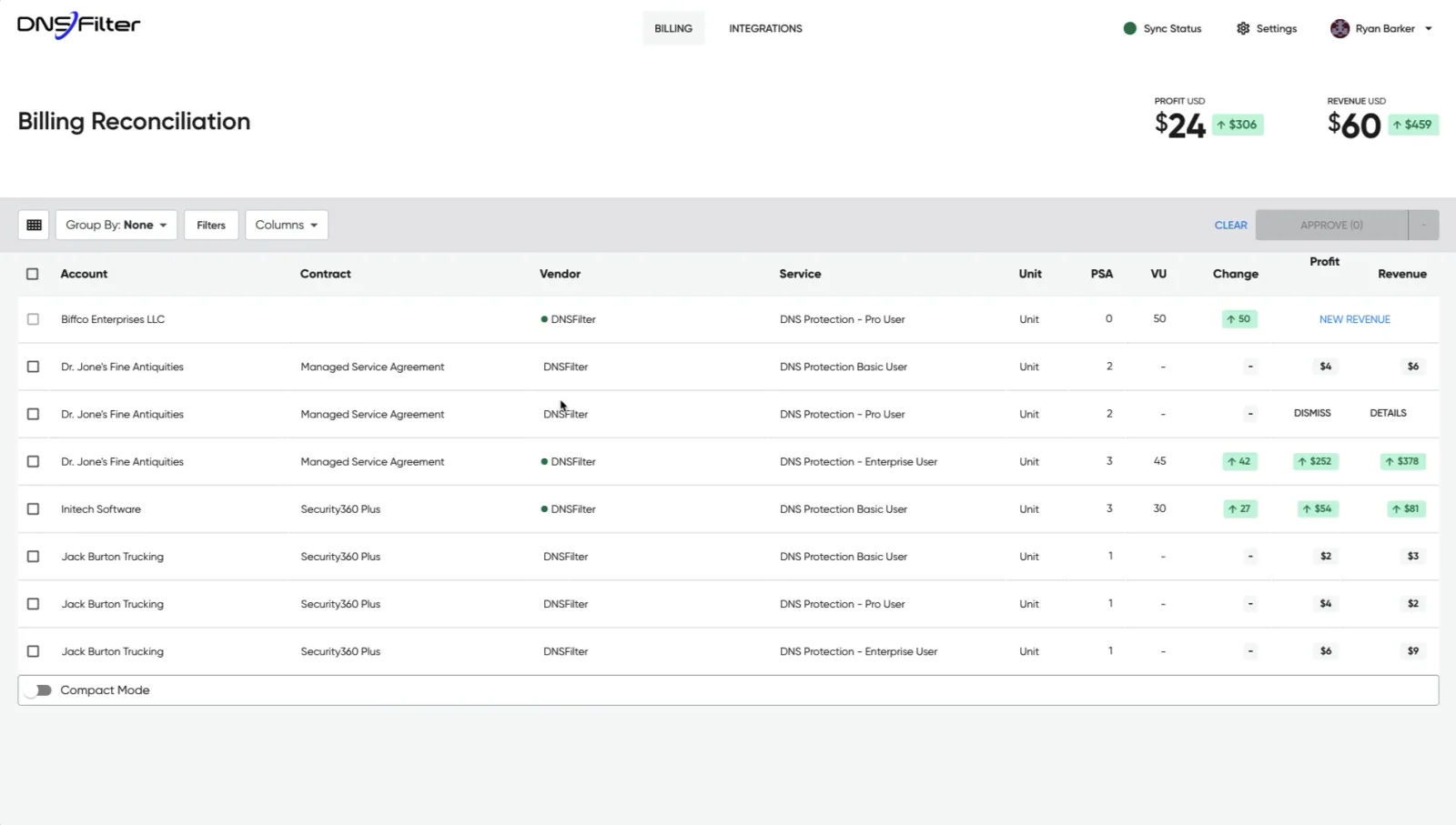Image resolution: width=1456 pixels, height=825 pixels.
Task: Sort by the VU column header
Action: coord(1158,274)
